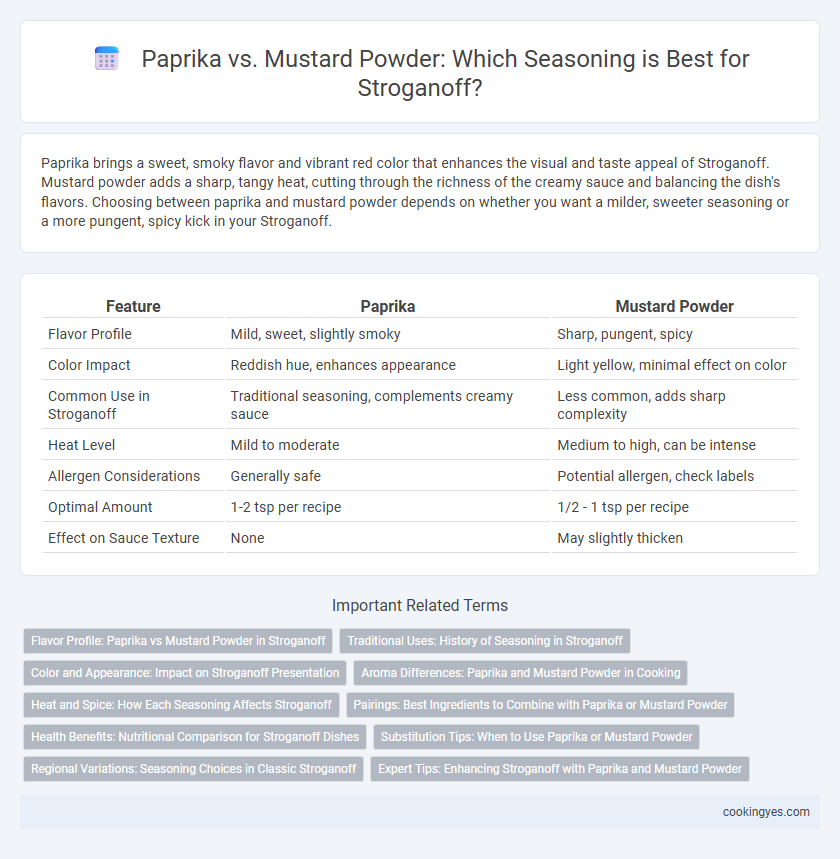Click the Mustard Powder column header
Image resolution: width=840 pixels, height=859 pixels.
674,306
